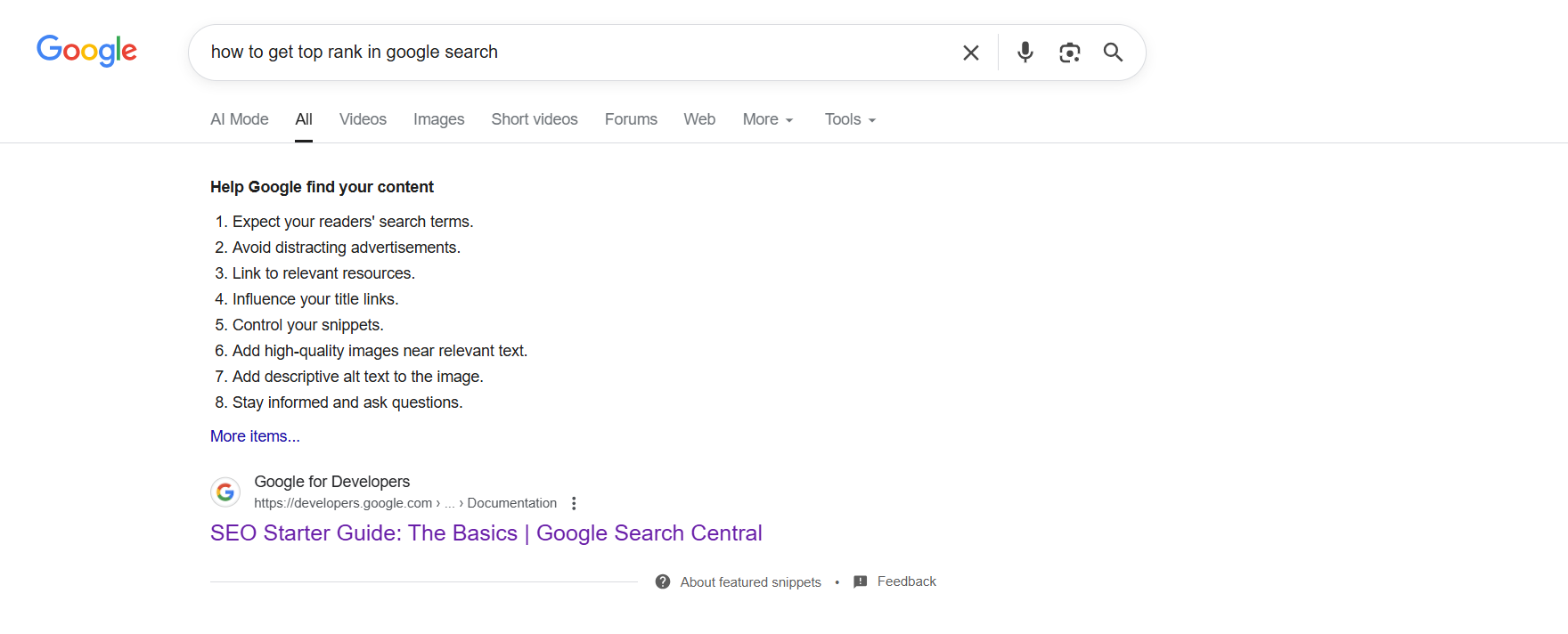
Task: Open SEO Starter Guide result link
Action: pyautogui.click(x=486, y=532)
